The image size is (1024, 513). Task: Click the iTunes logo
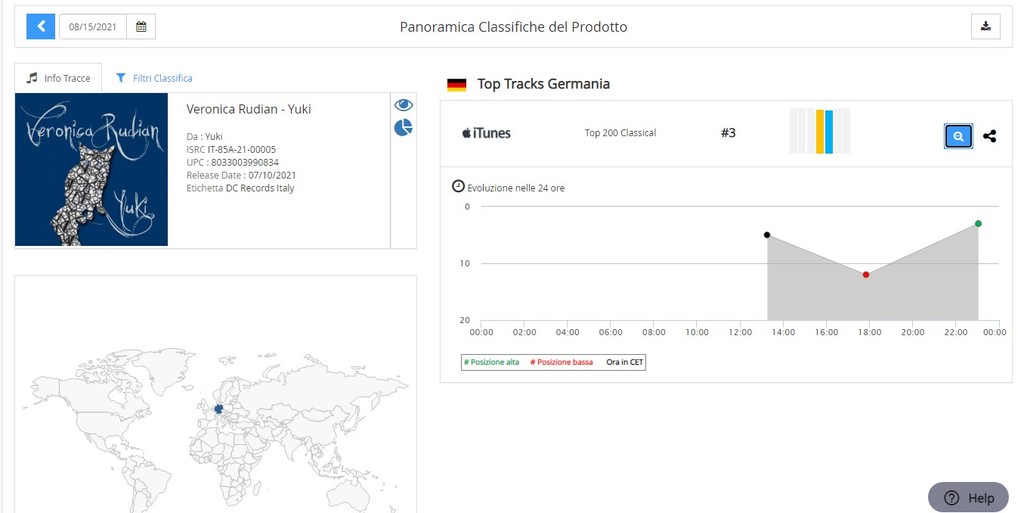pos(486,133)
